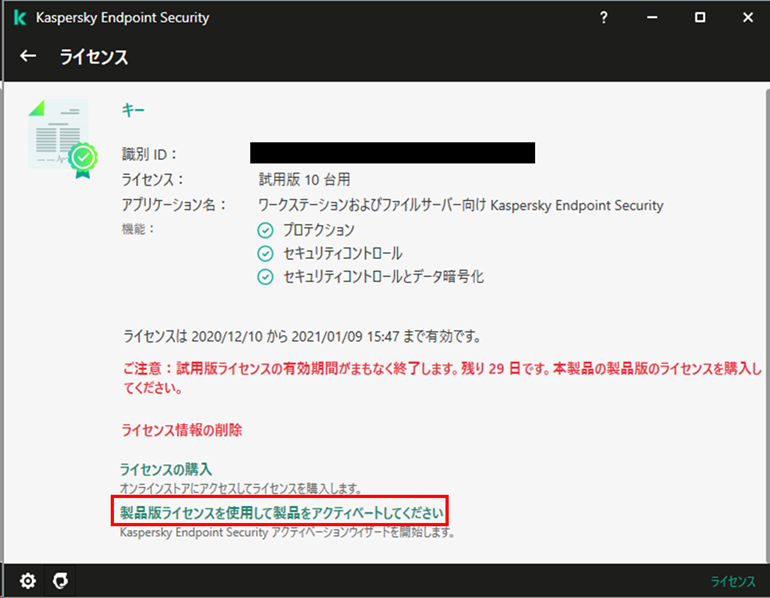Click the ライセンス link in bottom bar
Viewport: 770px width, 598px height.
click(733, 581)
